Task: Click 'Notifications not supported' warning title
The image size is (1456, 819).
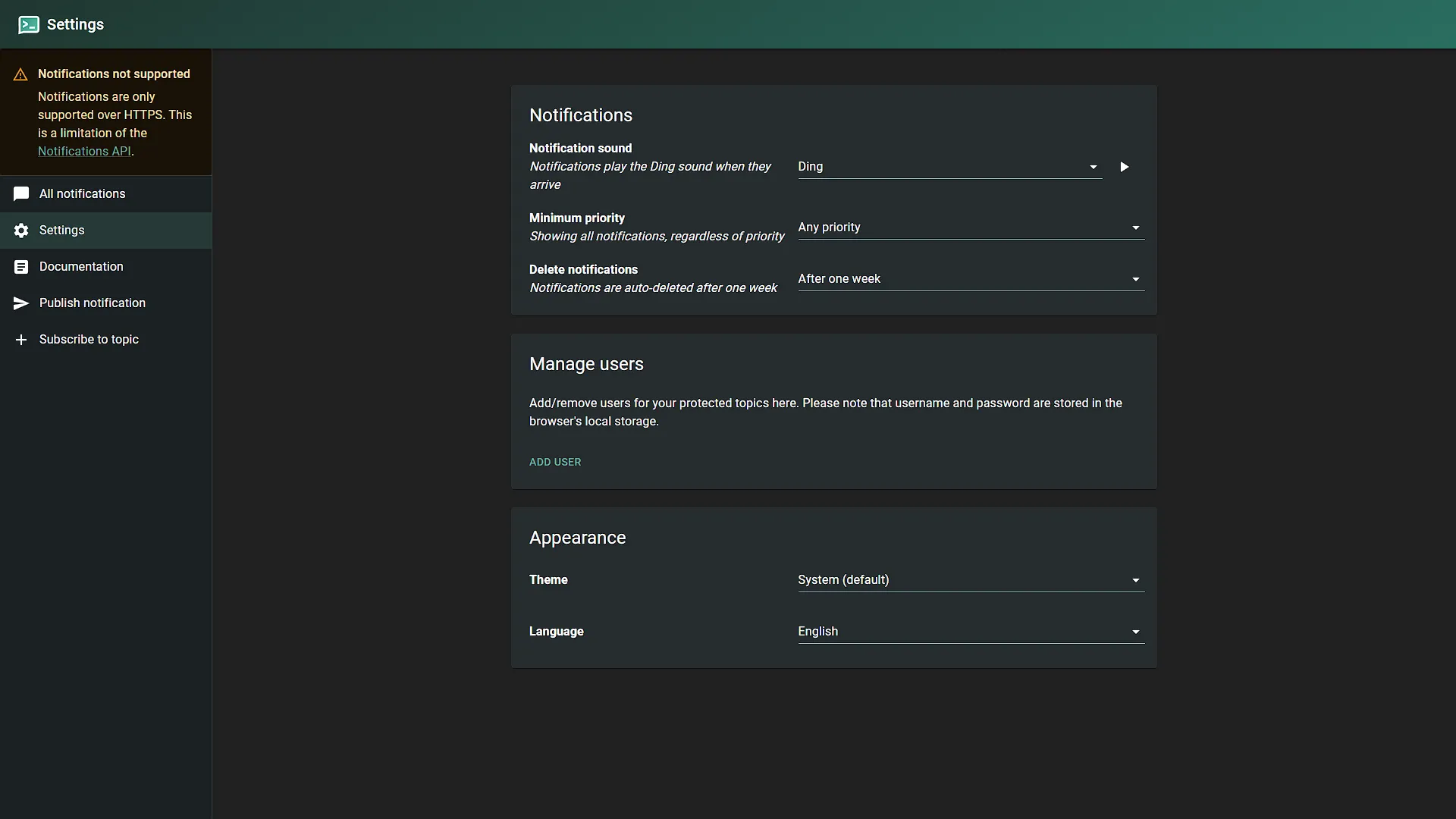Action: click(x=114, y=74)
